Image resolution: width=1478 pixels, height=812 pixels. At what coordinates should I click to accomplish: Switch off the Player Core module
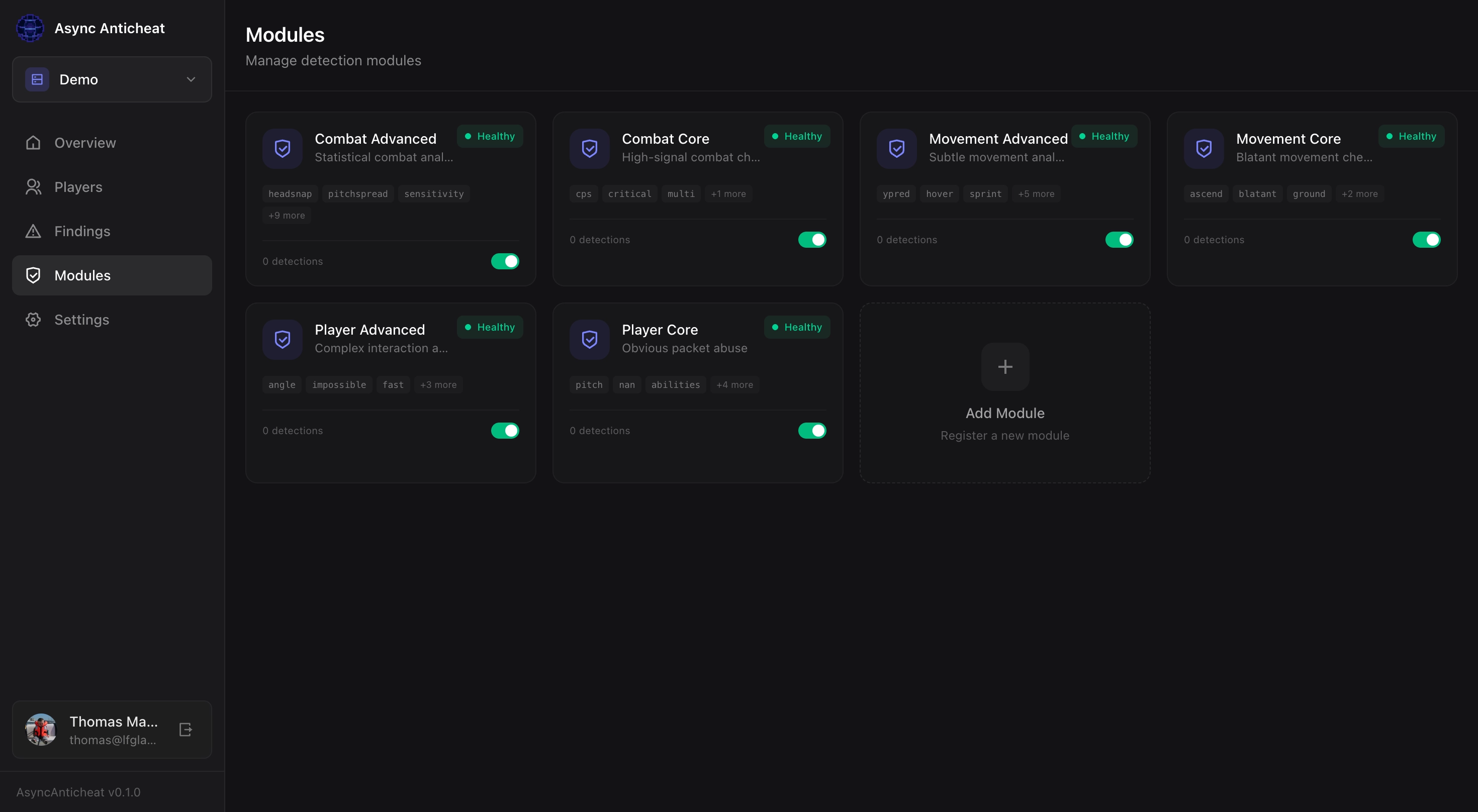click(812, 431)
